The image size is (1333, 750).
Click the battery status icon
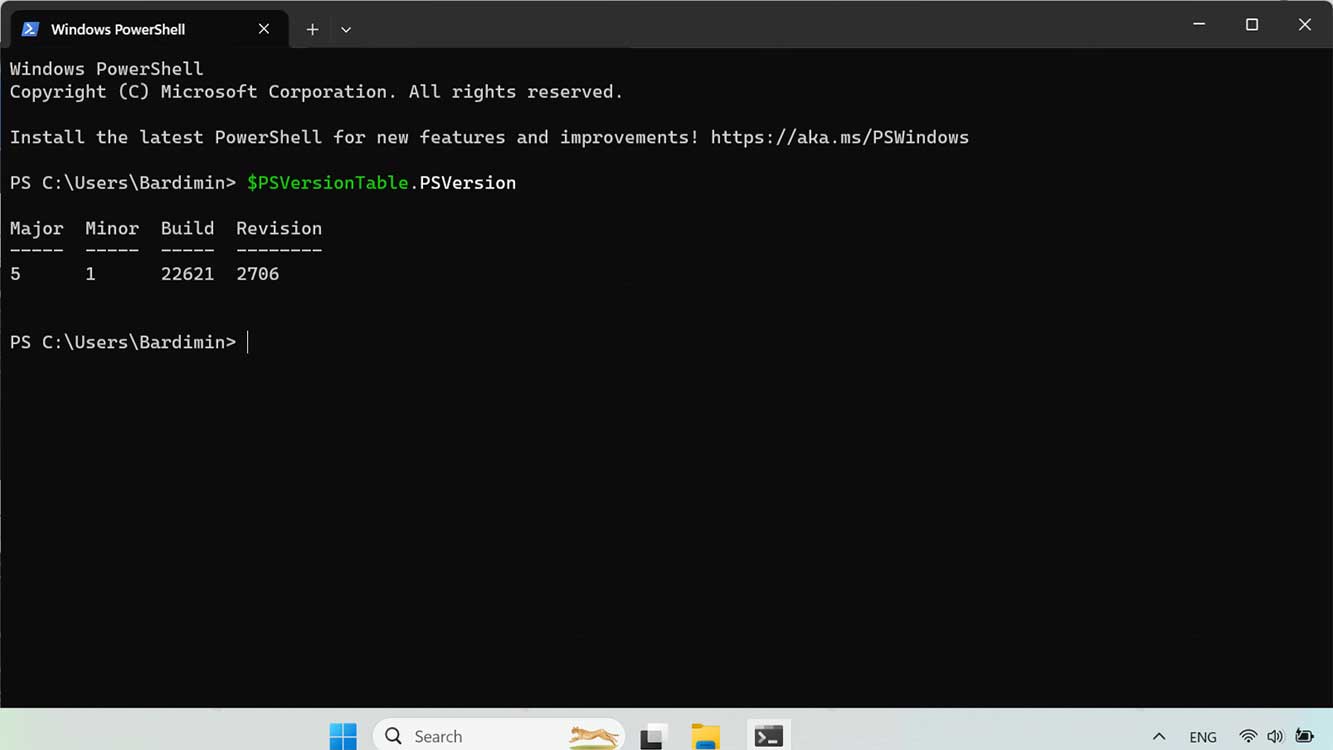click(1305, 737)
